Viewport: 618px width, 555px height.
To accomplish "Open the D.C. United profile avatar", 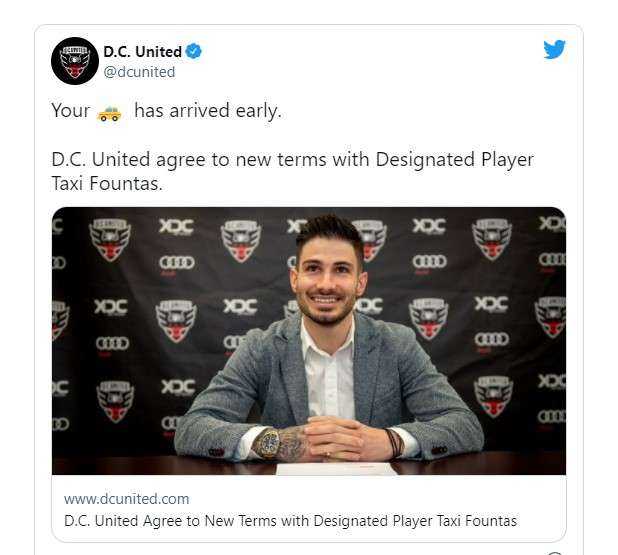I will [75, 61].
